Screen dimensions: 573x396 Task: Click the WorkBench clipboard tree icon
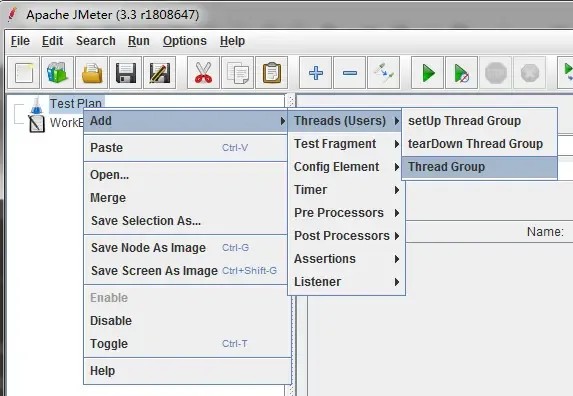(37, 124)
